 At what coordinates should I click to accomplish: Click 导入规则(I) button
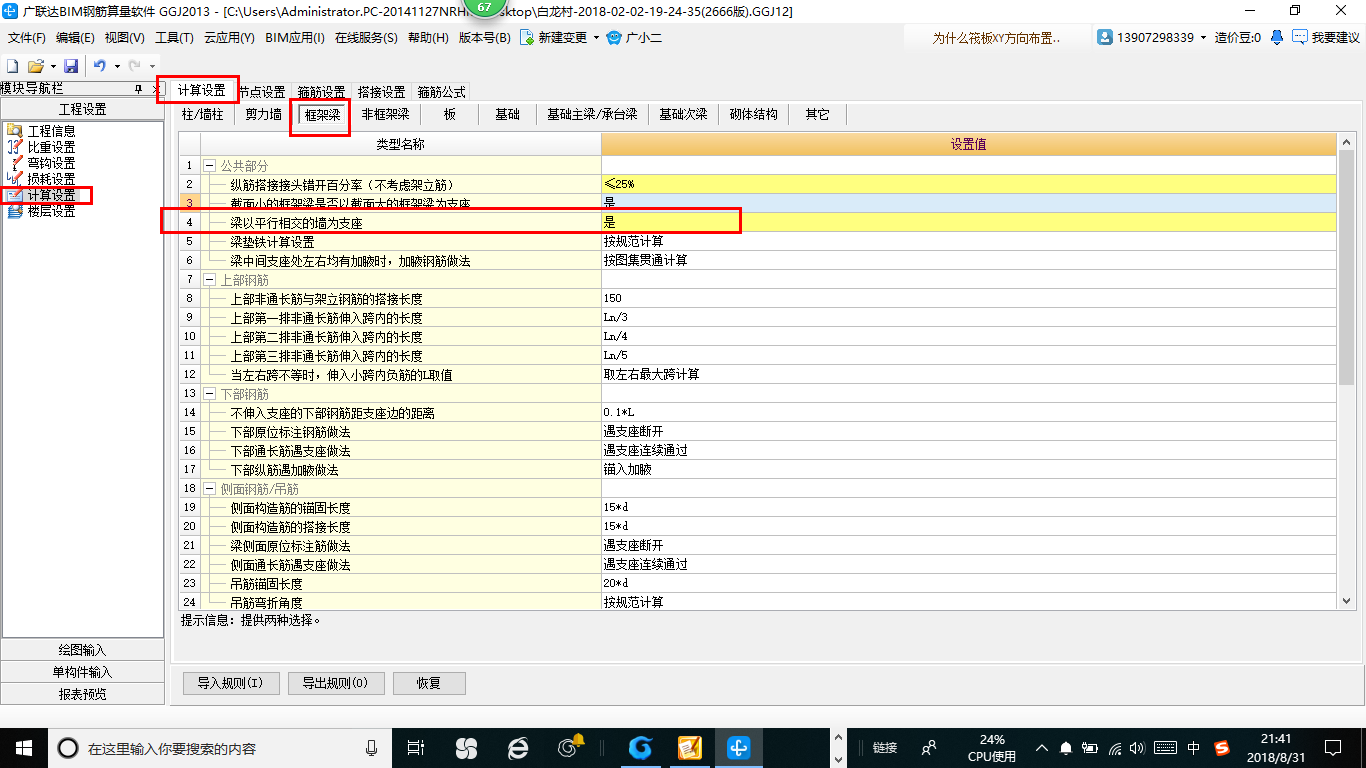(x=230, y=683)
